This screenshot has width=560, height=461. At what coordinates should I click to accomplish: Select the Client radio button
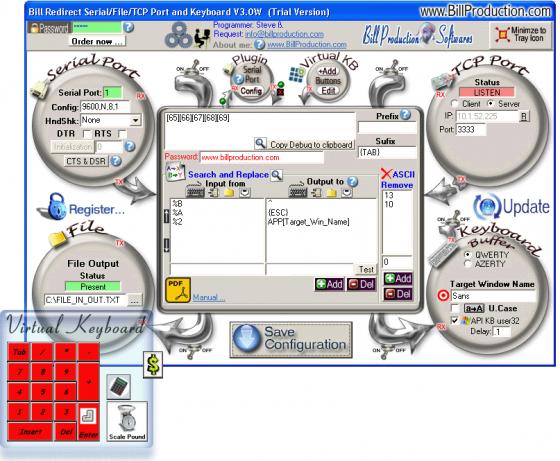pos(454,104)
